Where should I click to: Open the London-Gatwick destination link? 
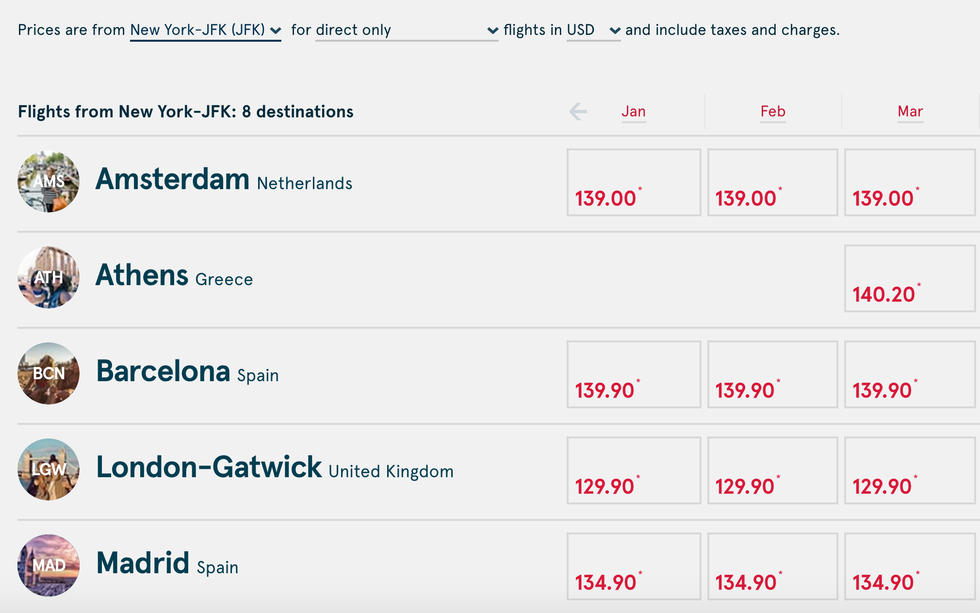pos(275,468)
